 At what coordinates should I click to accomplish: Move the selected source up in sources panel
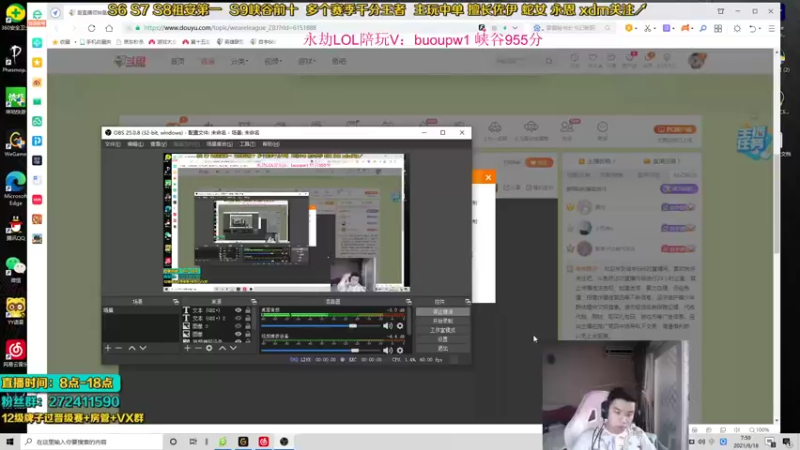click(x=222, y=348)
